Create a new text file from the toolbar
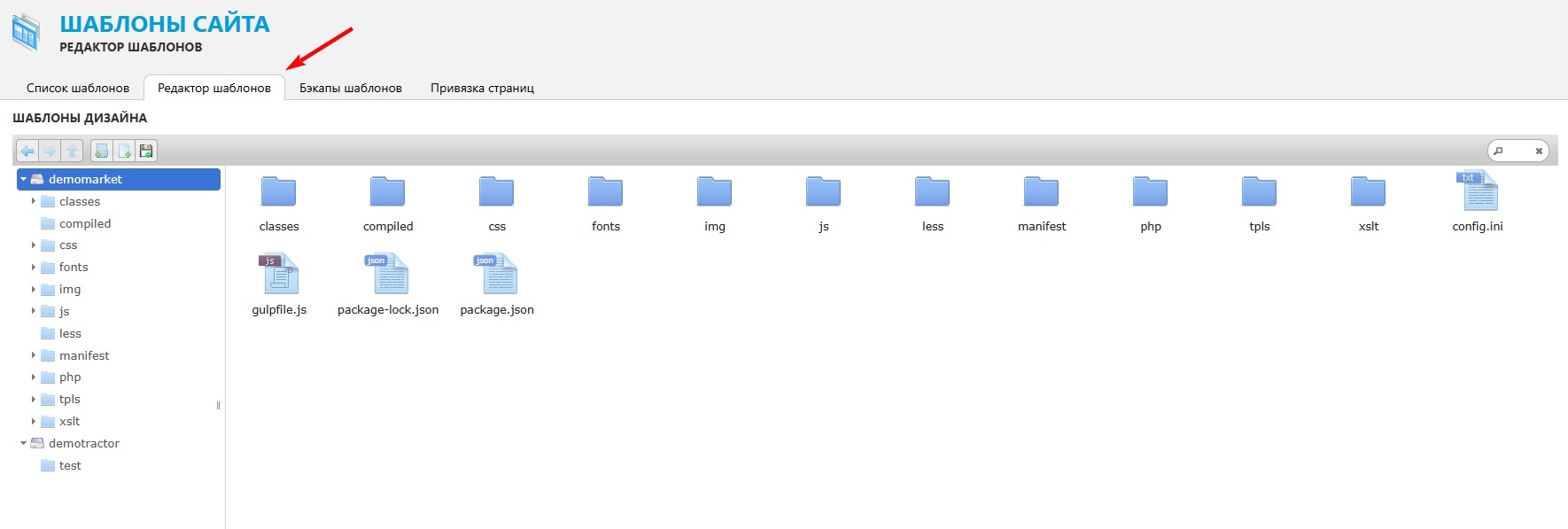 coord(124,151)
